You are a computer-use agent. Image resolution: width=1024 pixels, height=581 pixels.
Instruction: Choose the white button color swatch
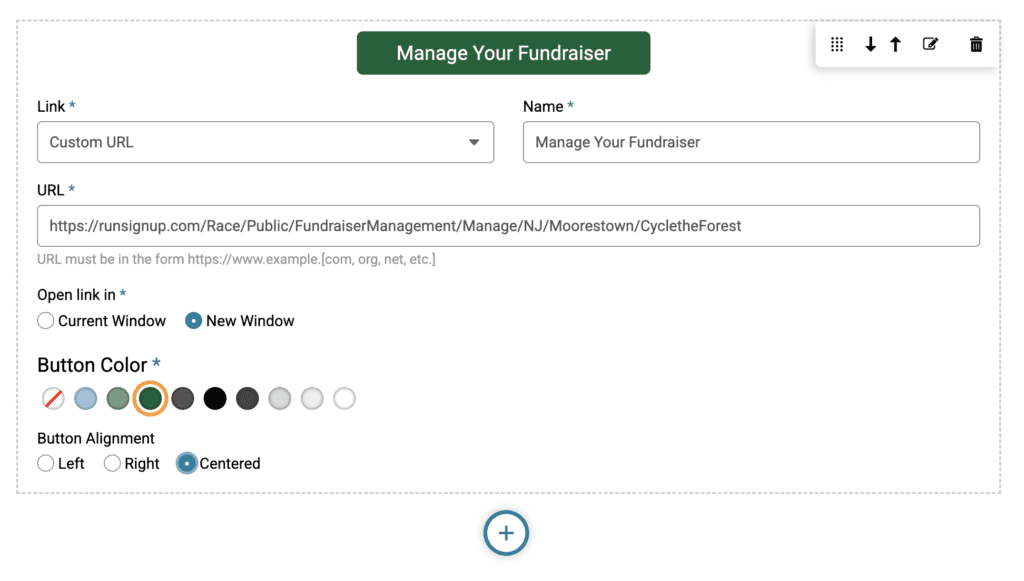344,398
